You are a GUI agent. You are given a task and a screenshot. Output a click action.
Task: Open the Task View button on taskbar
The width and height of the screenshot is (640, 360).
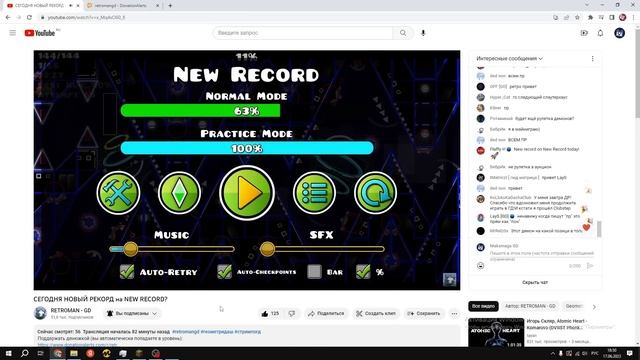coord(41,353)
